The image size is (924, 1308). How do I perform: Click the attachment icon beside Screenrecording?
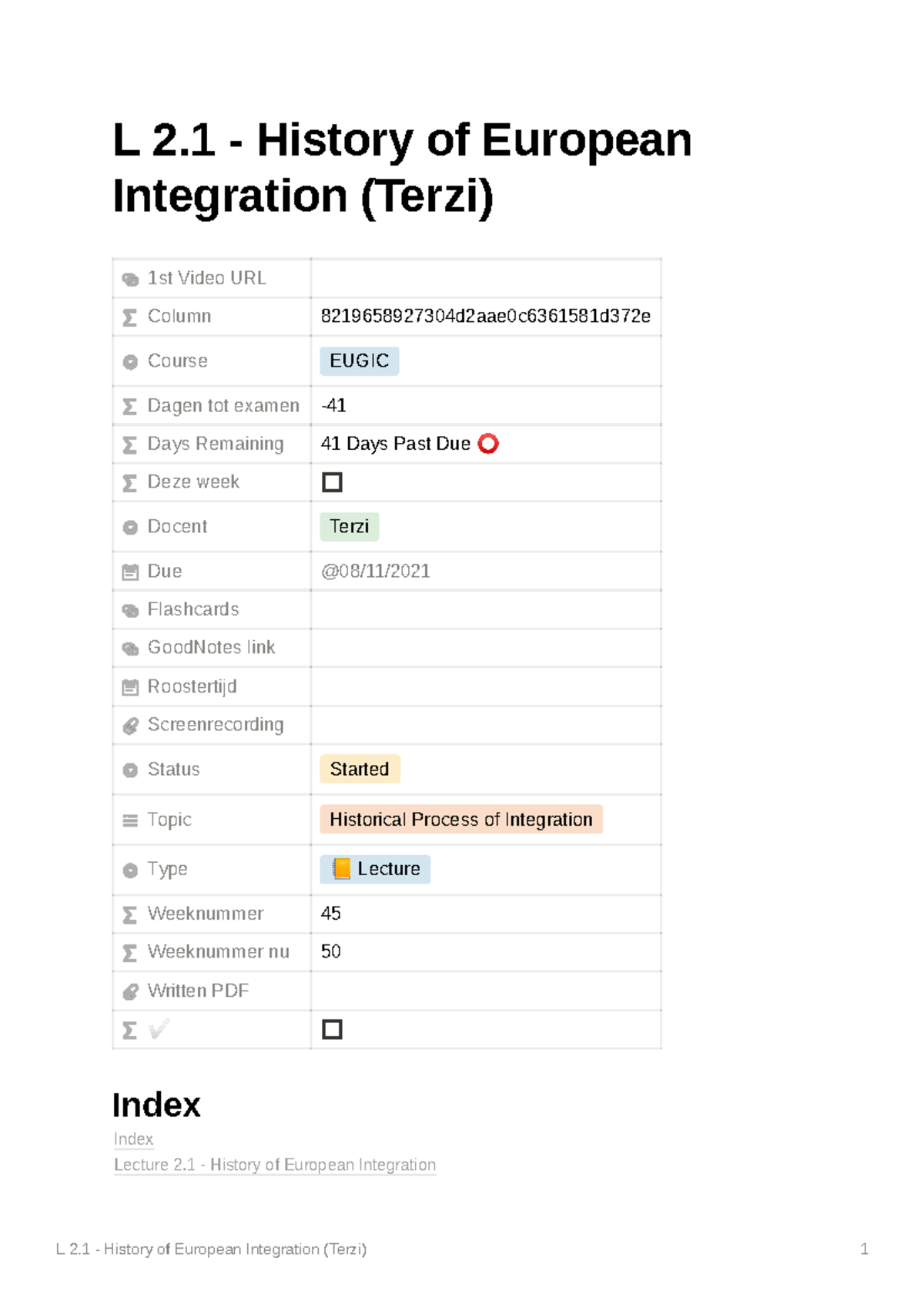130,726
